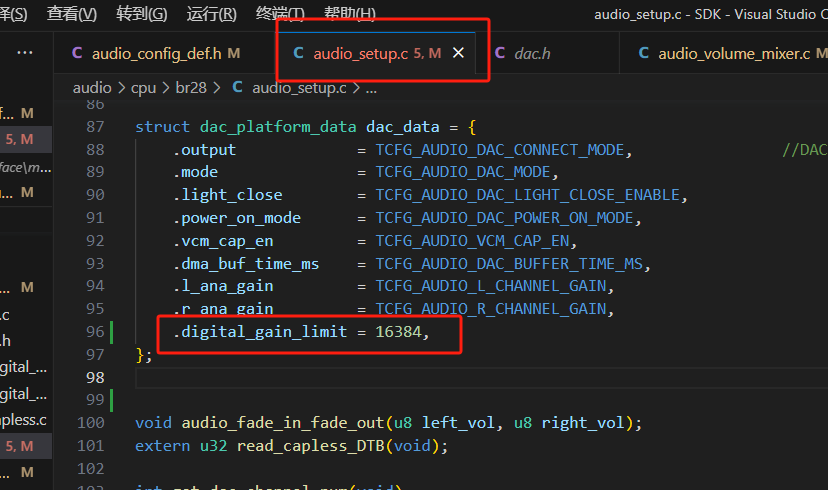Click TCFG_AUDIO_VCM_CAP_EN macro
This screenshot has width=828, height=490.
tap(472, 241)
